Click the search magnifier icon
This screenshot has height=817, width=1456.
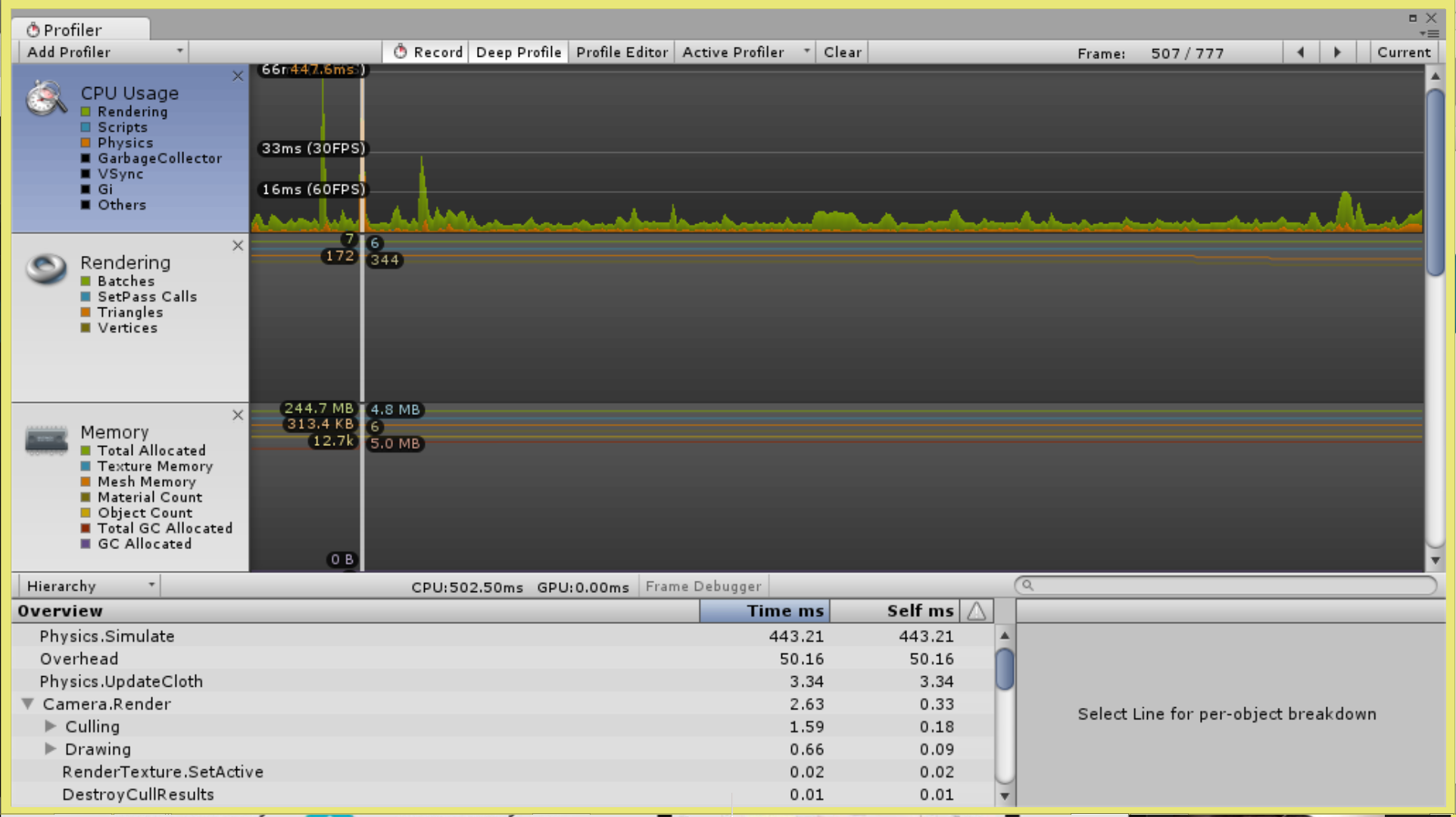coord(1027,585)
